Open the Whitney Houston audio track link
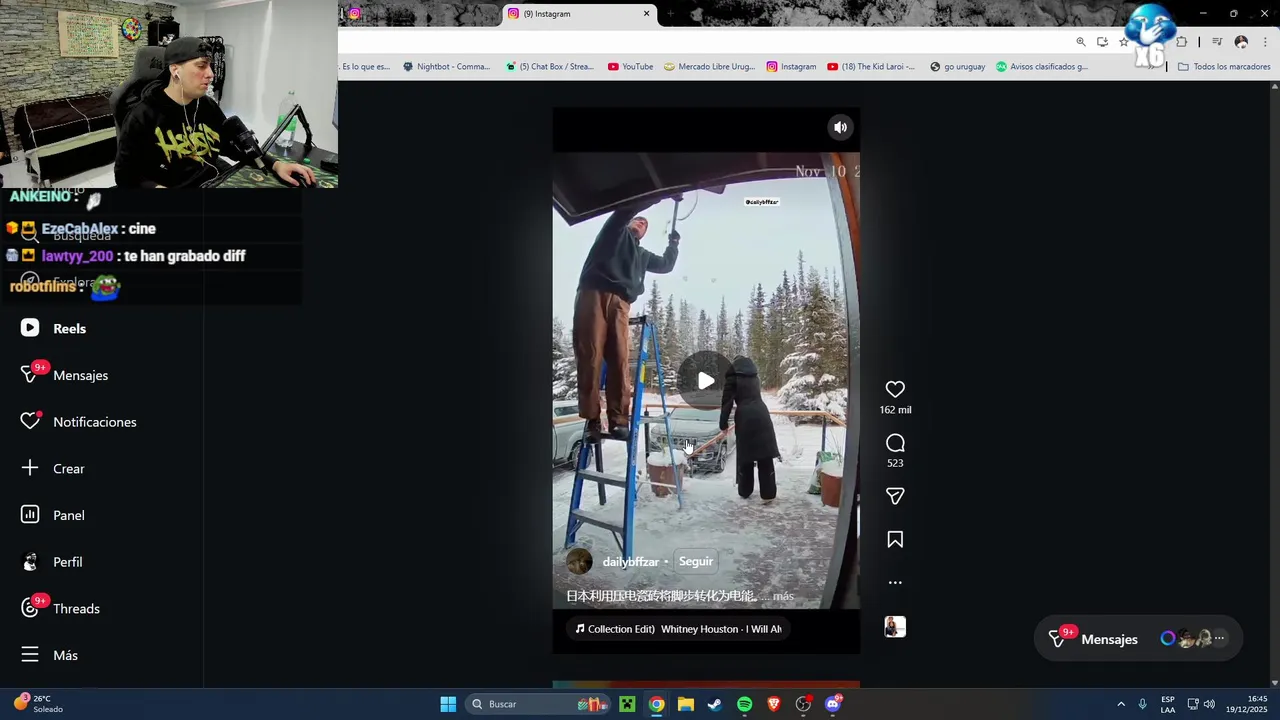The width and height of the screenshot is (1280, 720). point(678,629)
